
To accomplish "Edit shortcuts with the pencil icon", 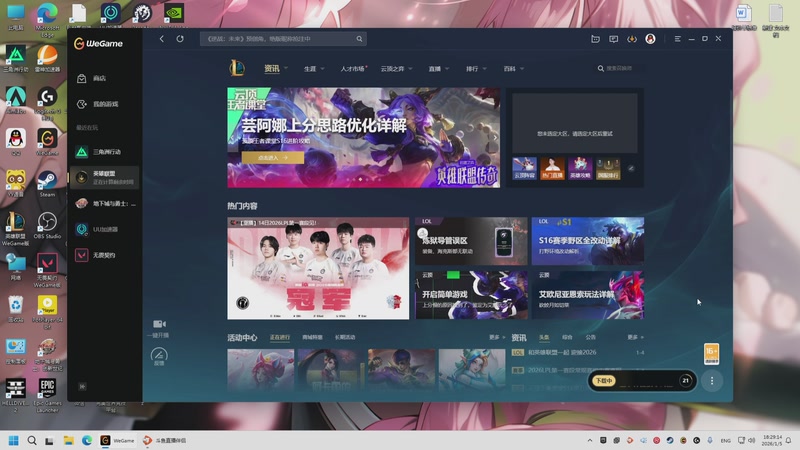I will 631,168.
